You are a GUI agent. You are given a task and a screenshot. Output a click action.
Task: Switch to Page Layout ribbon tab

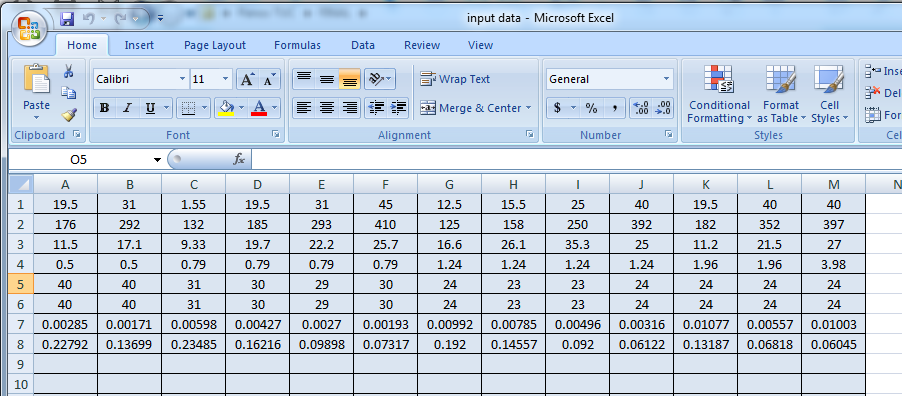(215, 45)
